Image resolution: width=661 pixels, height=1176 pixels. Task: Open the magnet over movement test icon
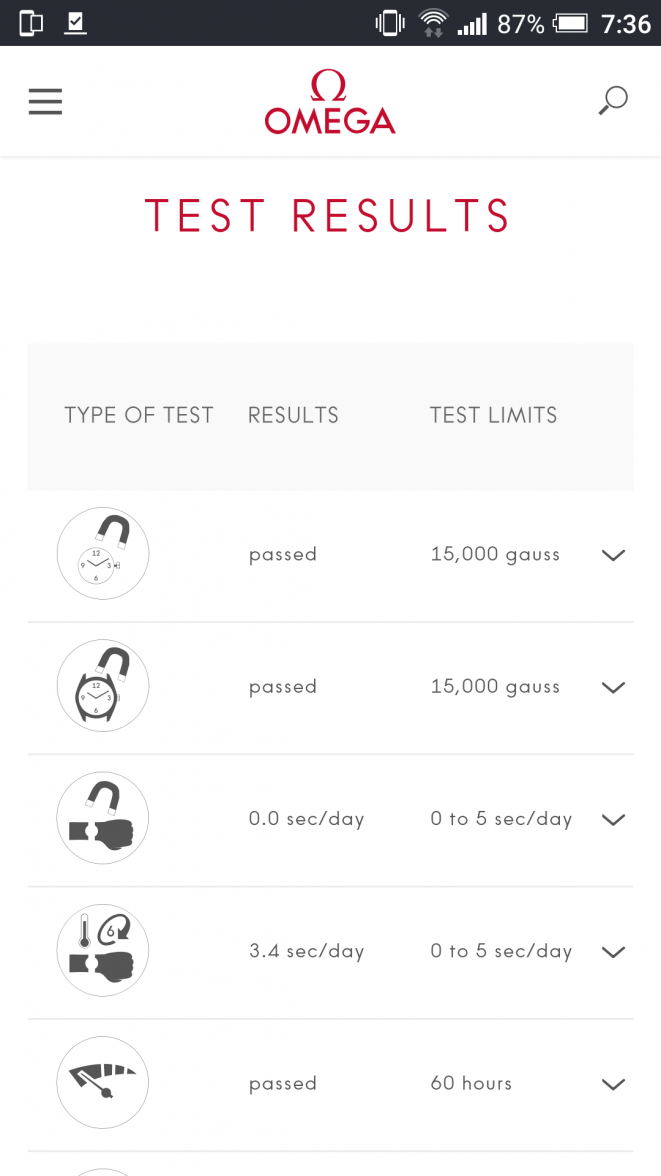pyautogui.click(x=103, y=553)
